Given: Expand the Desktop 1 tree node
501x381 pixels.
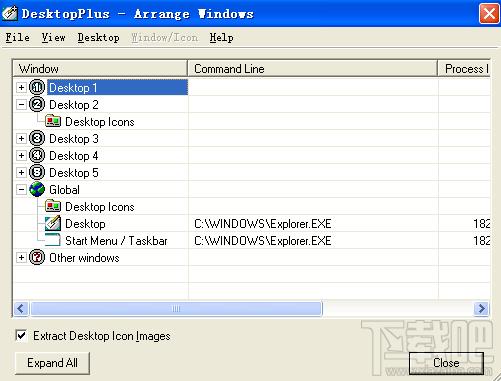Looking at the screenshot, I should point(21,88).
